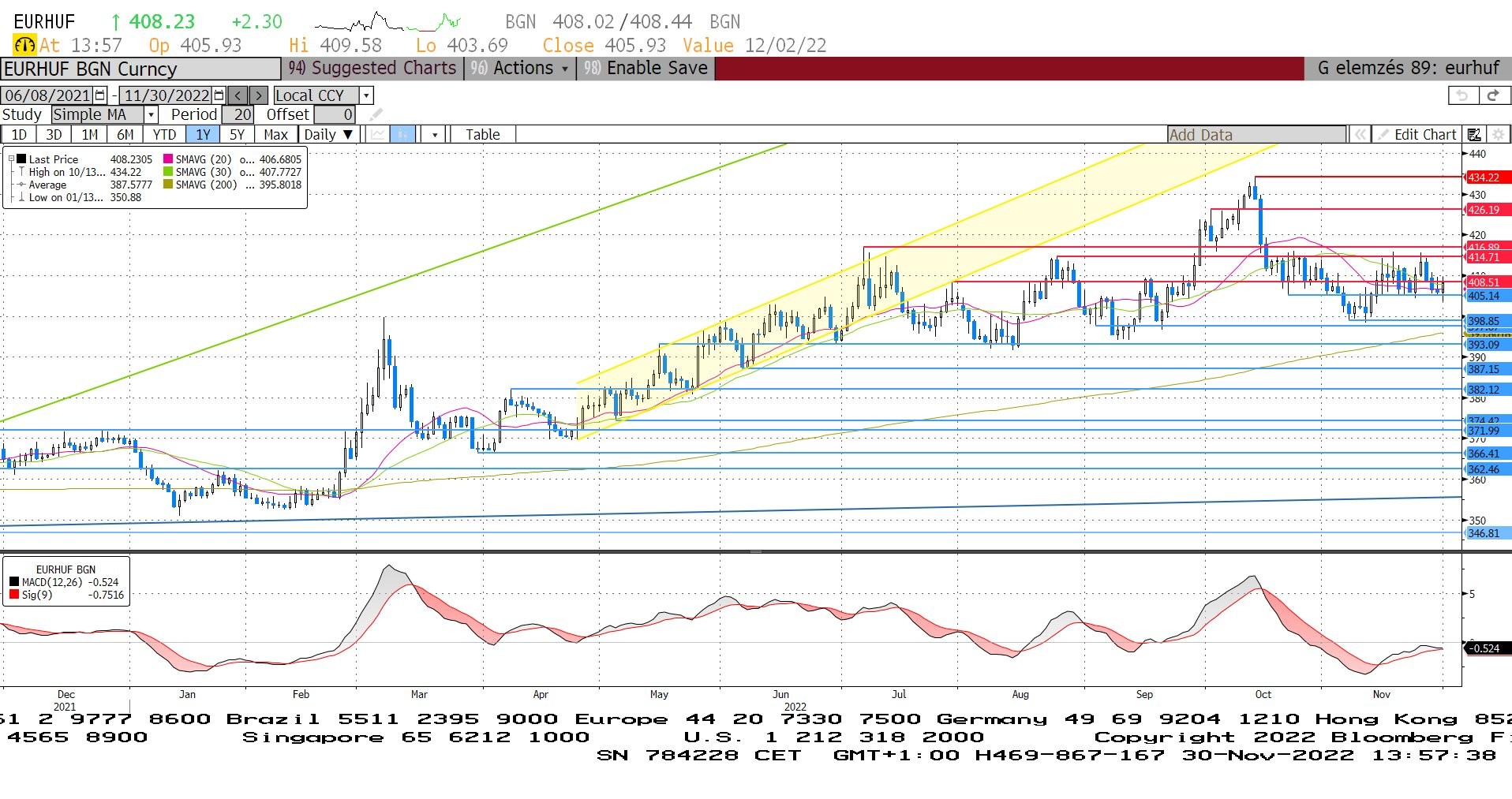This screenshot has width=1512, height=799.
Task: Click the 382.12 blue price label
Action: (x=1488, y=390)
